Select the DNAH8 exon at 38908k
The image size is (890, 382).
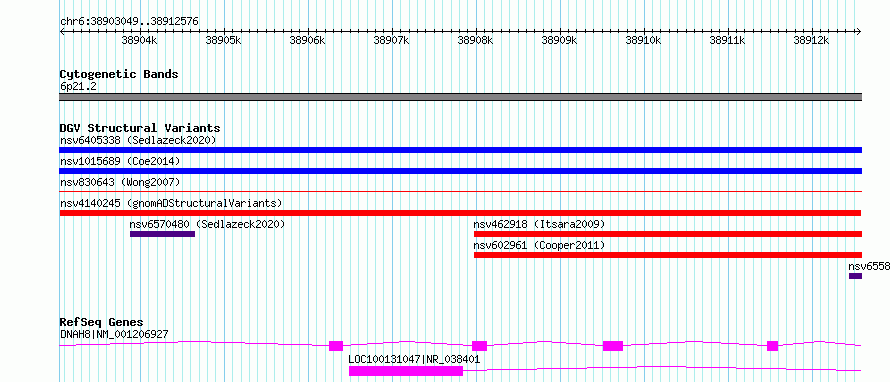(480, 346)
